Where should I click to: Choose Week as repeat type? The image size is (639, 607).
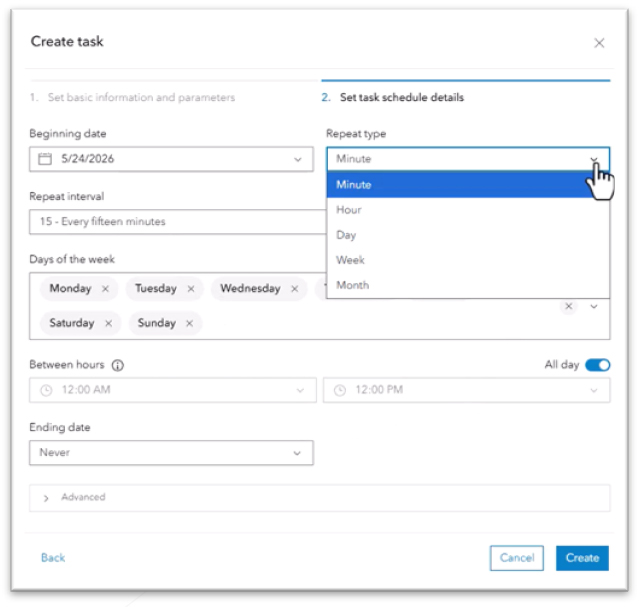point(468,260)
